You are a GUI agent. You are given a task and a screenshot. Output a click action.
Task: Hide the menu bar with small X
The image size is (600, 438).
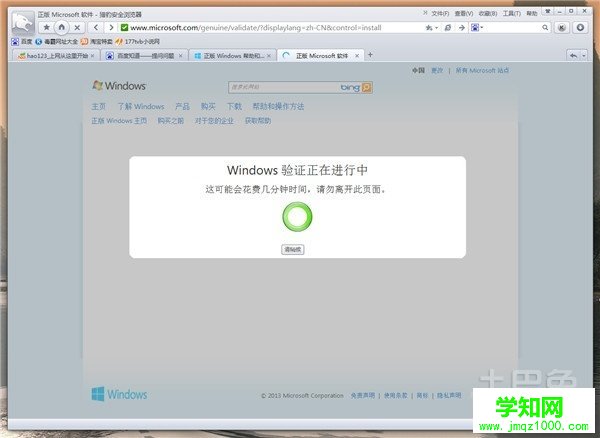pyautogui.click(x=425, y=13)
